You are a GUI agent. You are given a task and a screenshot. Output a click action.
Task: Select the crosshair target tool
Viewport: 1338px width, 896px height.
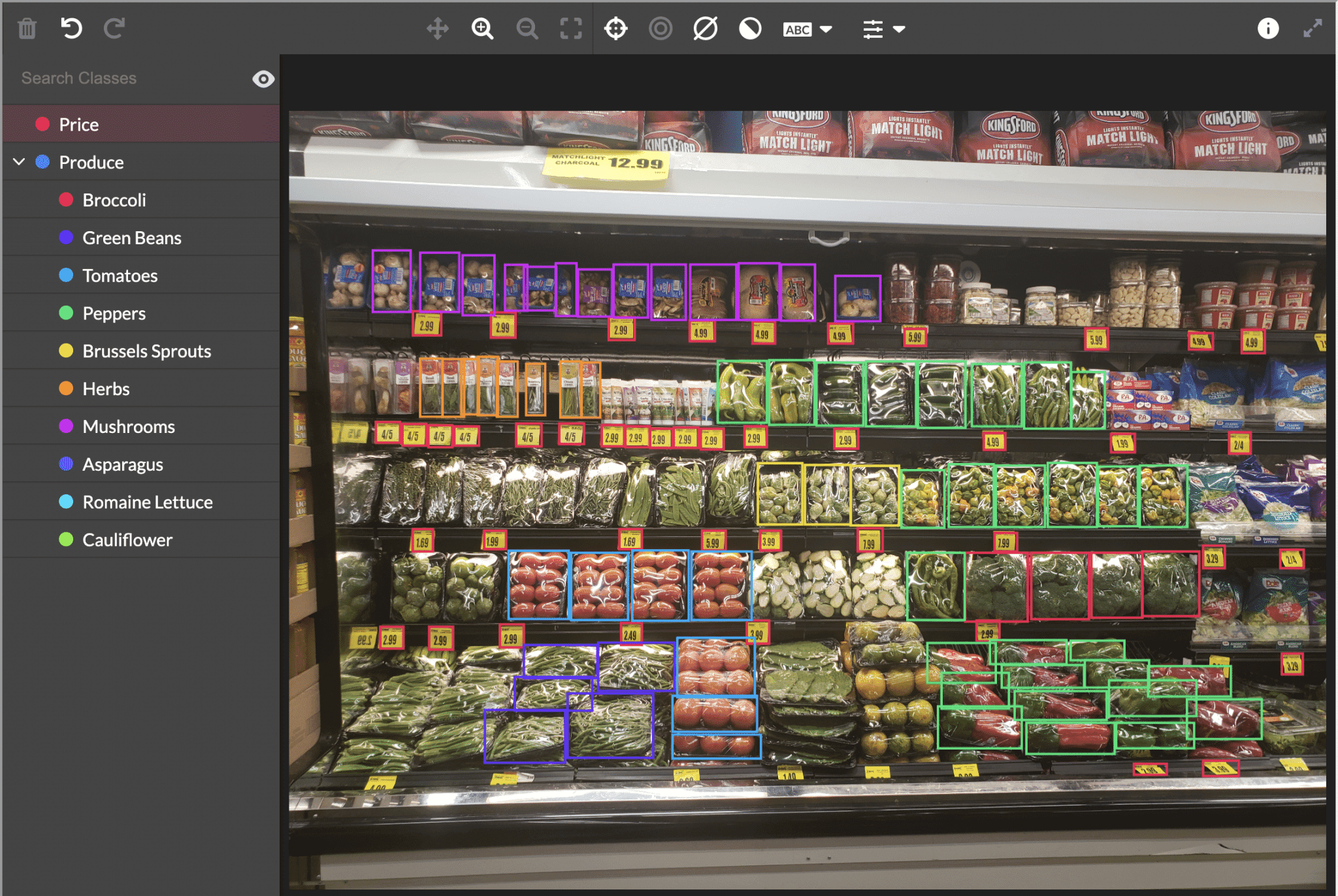[615, 29]
